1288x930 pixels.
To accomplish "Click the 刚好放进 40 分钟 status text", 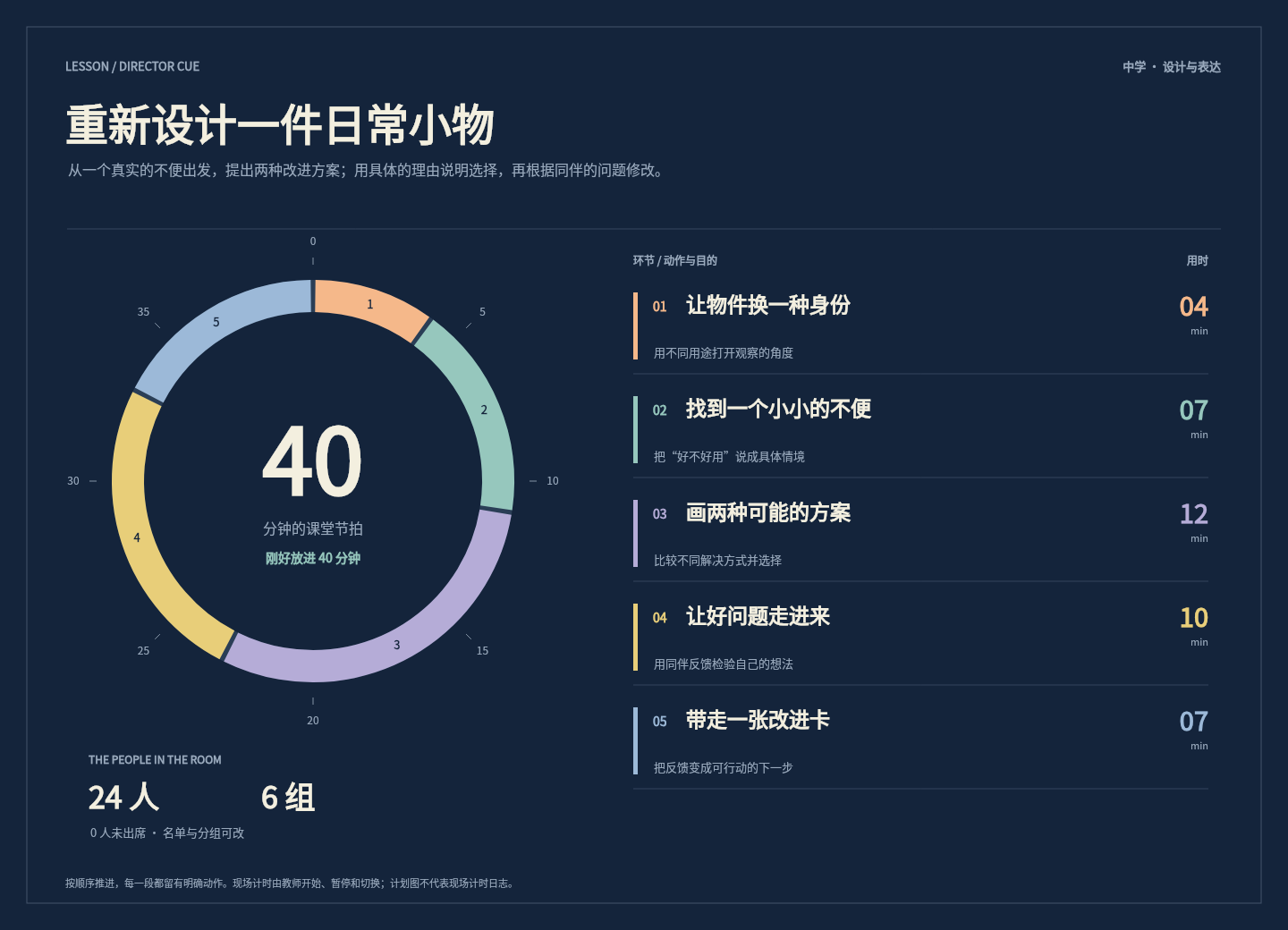I will click(313, 558).
